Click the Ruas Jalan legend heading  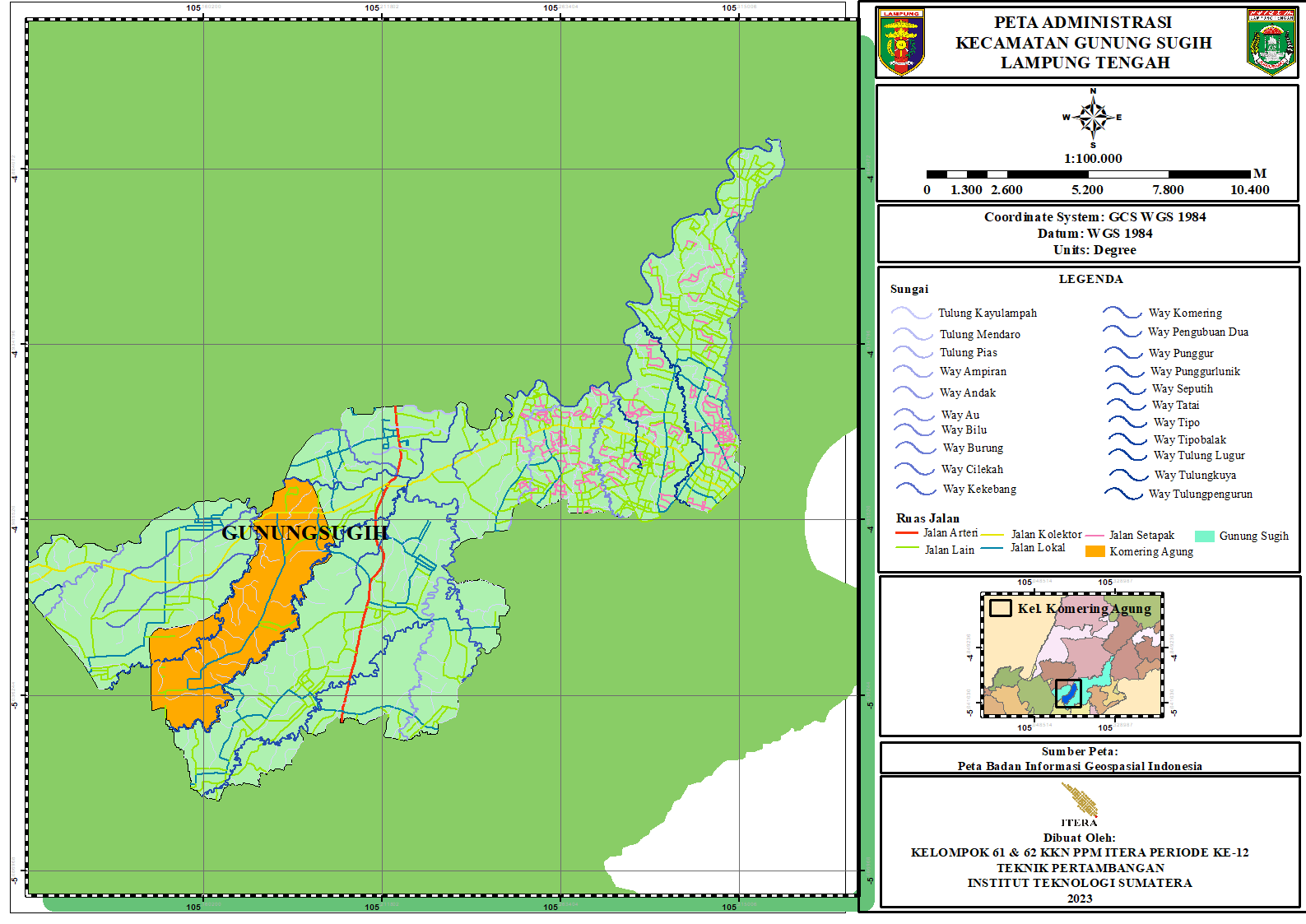927,518
